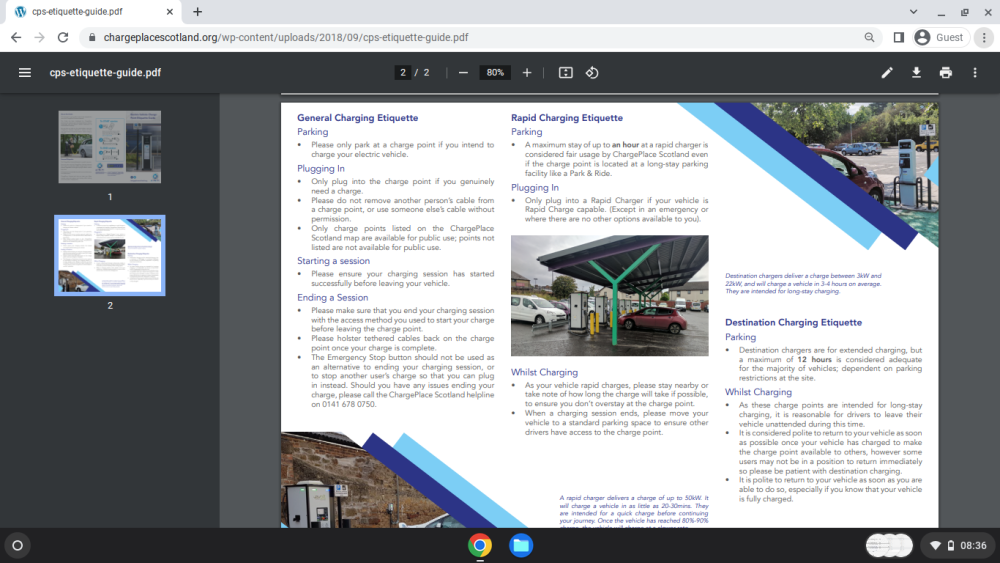Click the Rapid Charging Etiquette heading

point(566,118)
